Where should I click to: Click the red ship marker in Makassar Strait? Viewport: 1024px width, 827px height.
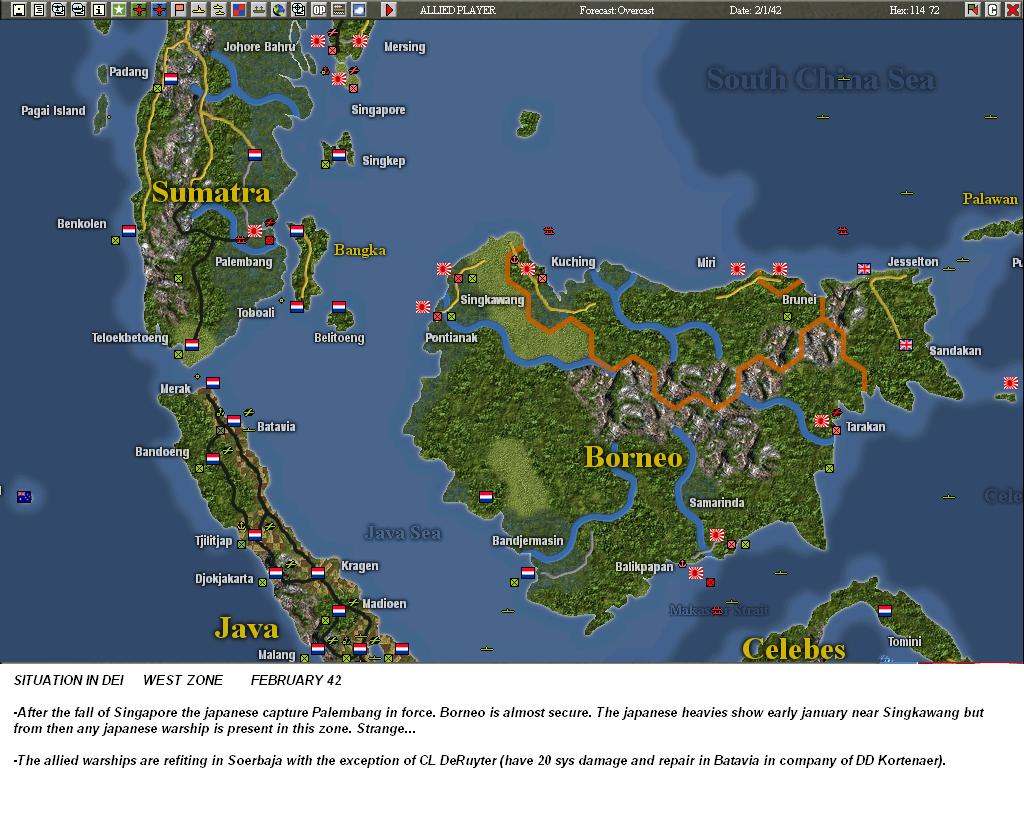point(718,611)
